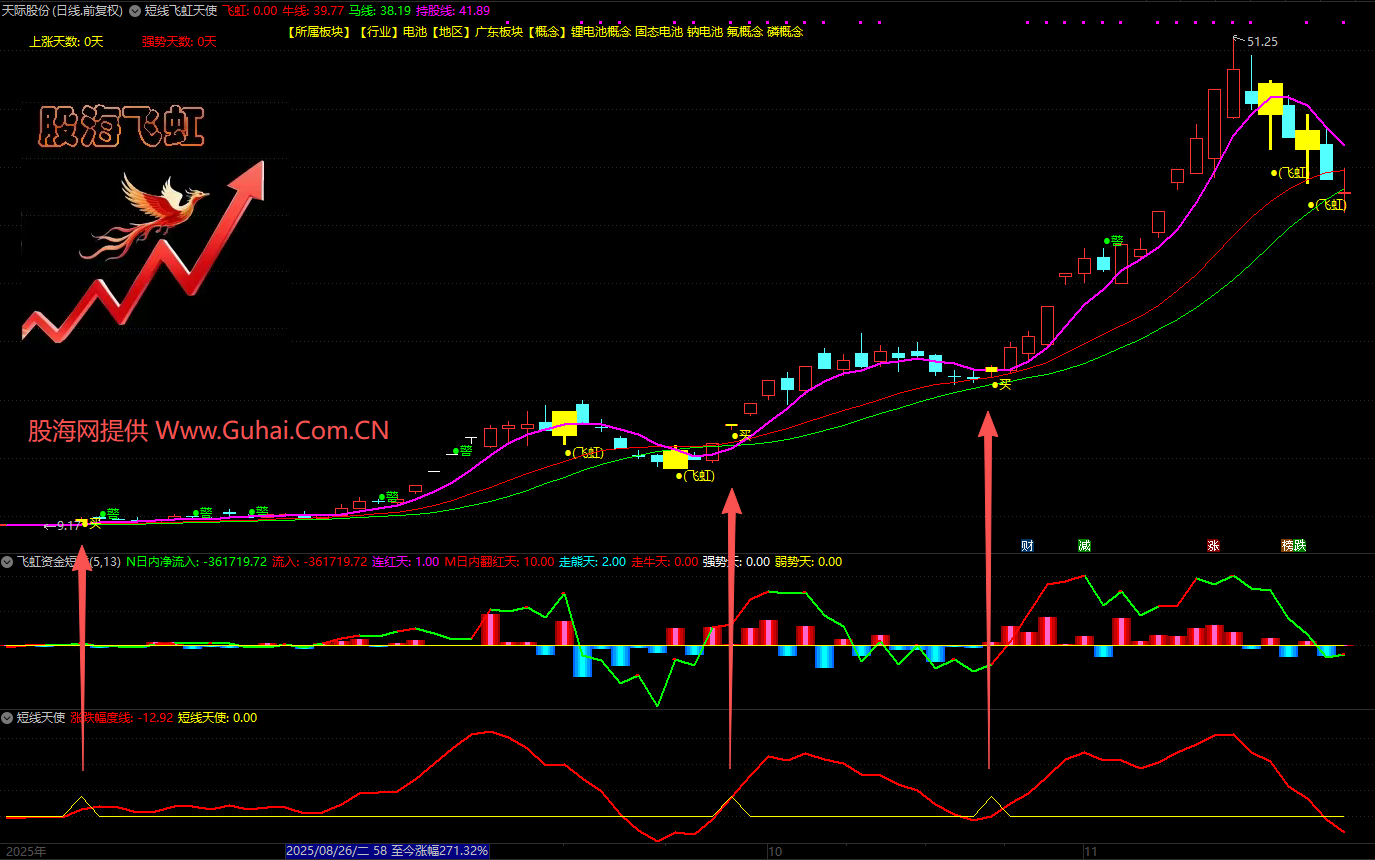Screen dimensions: 1375x860
Task: Click the 榜 event marker icon
Action: pos(1288,546)
